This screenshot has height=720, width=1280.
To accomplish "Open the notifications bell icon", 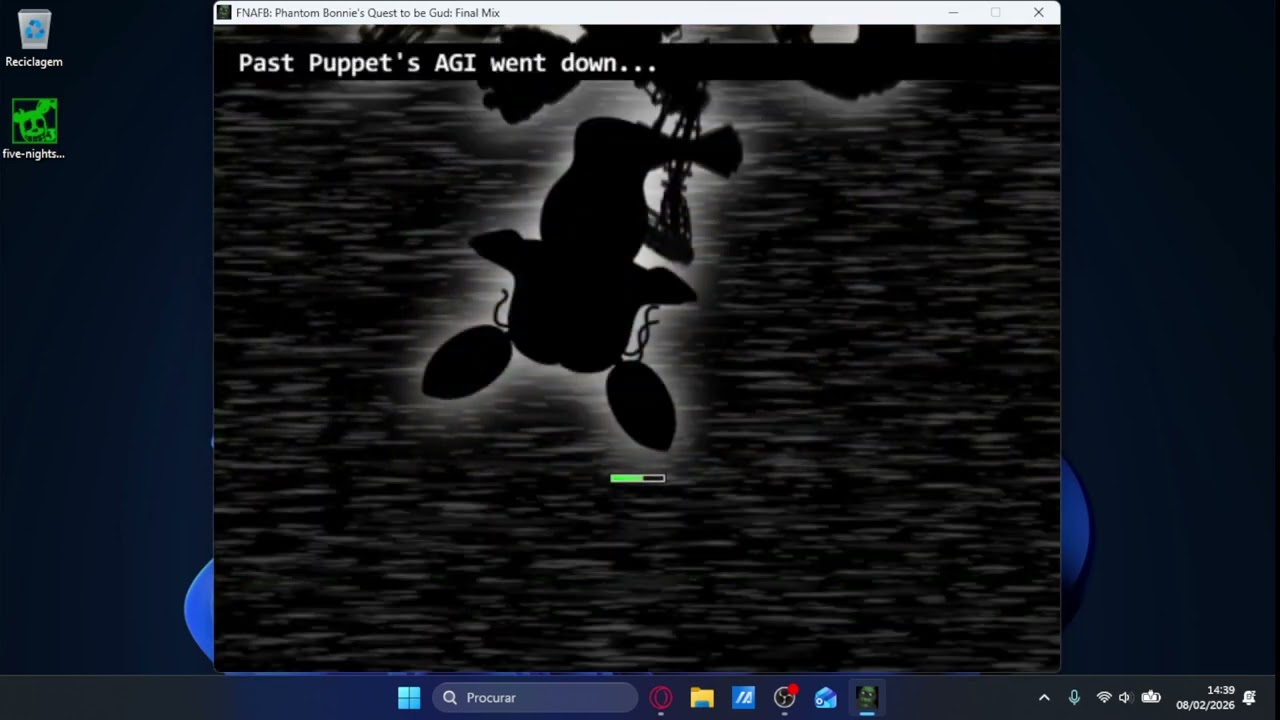I will point(1249,698).
